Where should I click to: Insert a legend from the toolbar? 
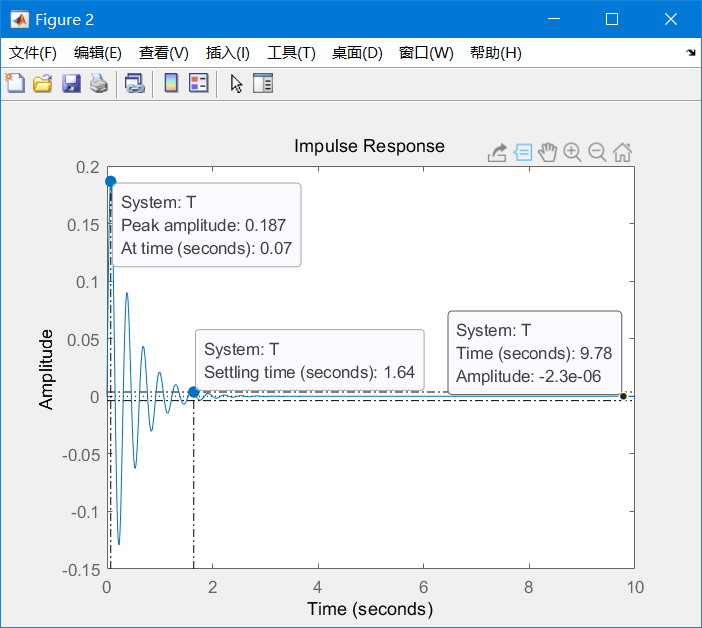pyautogui.click(x=199, y=83)
